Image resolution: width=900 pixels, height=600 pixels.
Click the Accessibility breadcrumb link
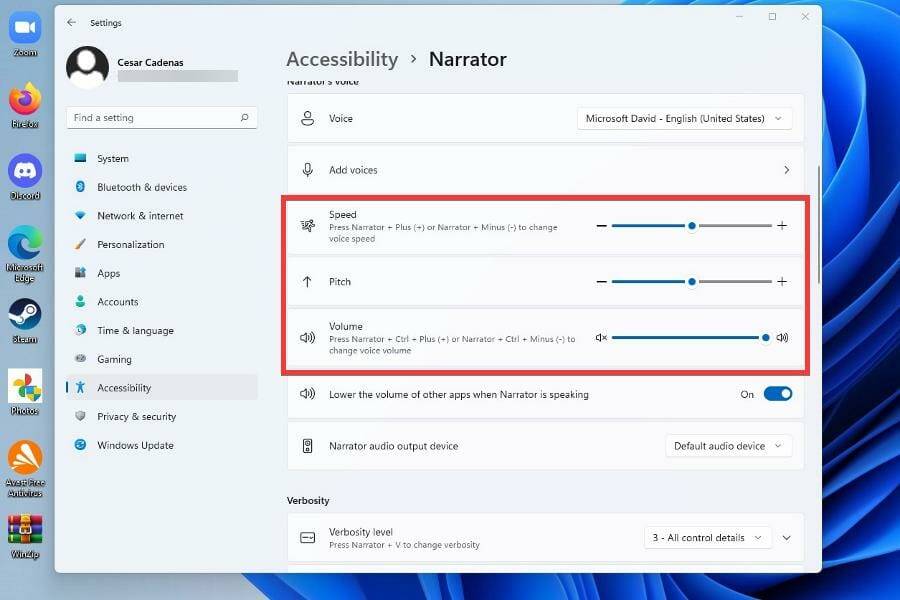[x=342, y=59]
